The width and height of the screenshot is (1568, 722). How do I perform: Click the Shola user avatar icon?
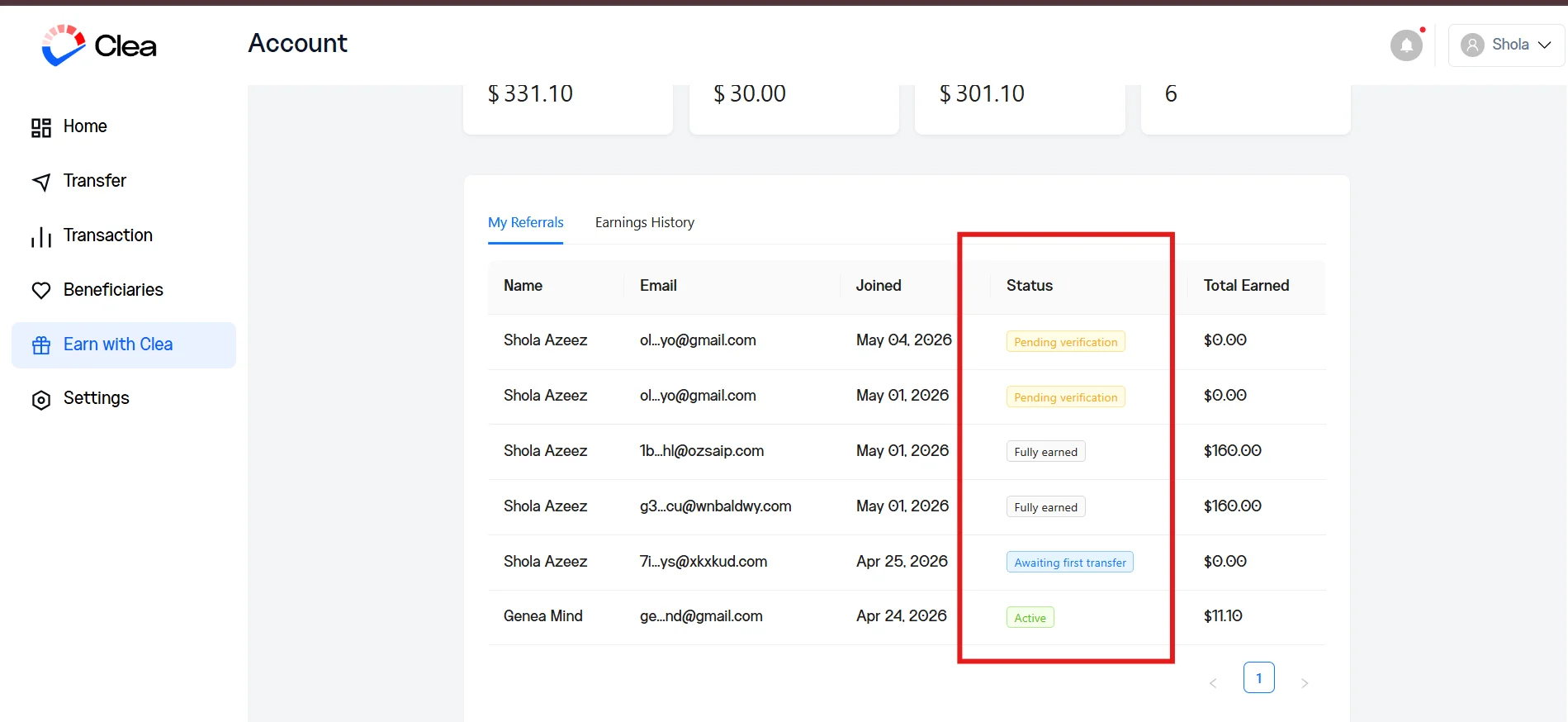point(1472,45)
